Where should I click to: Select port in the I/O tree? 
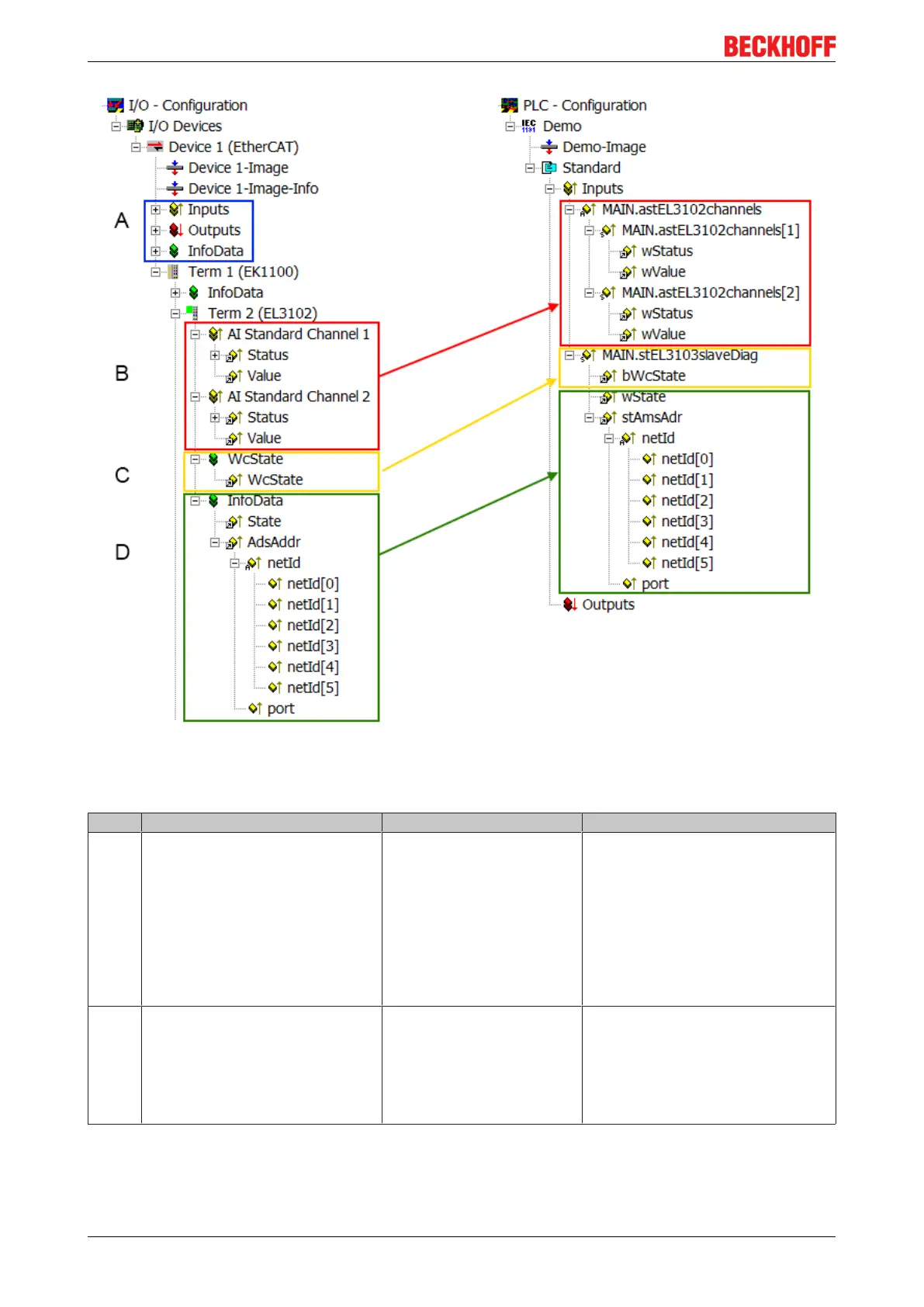pyautogui.click(x=281, y=709)
